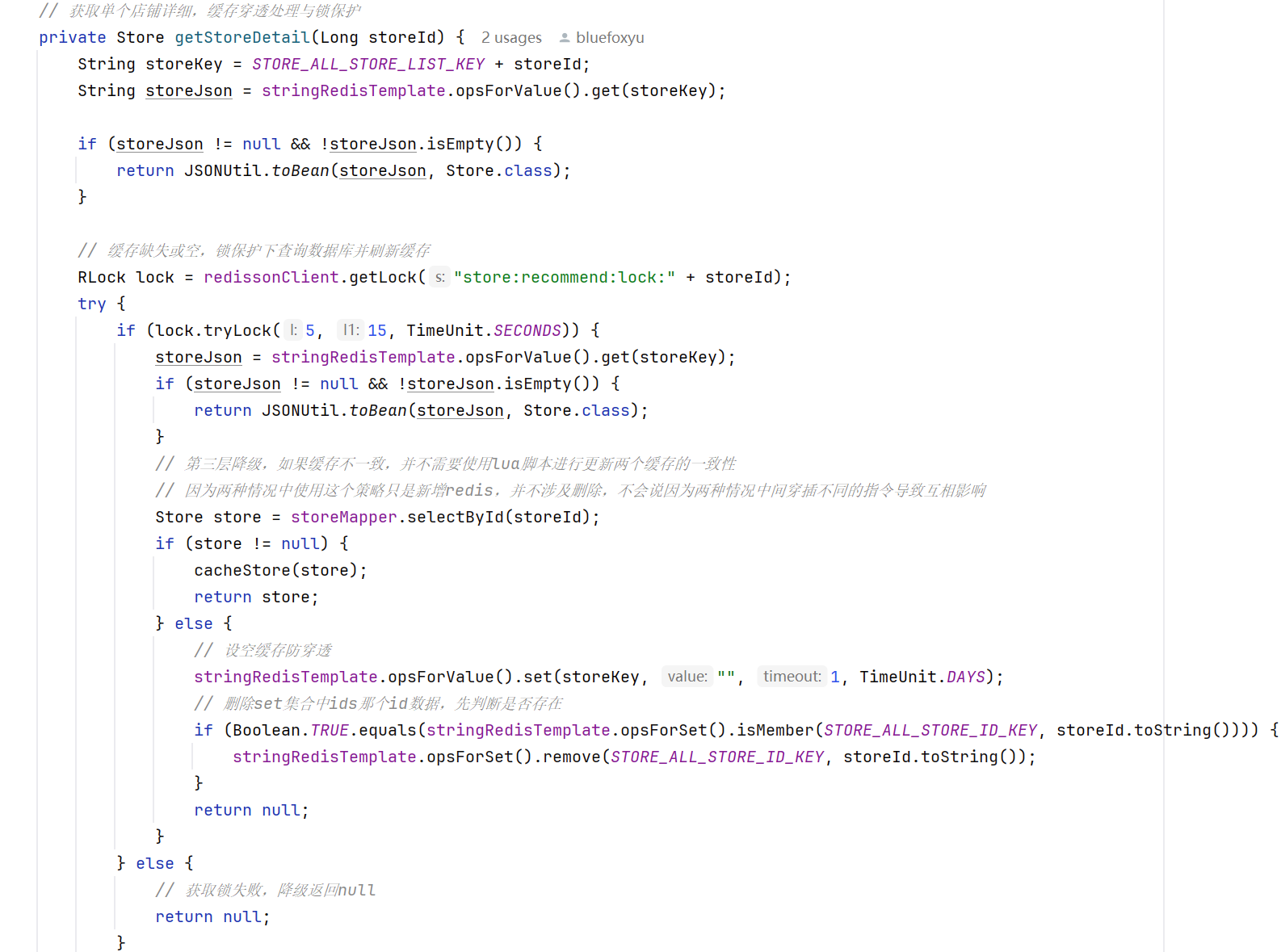The height and width of the screenshot is (952, 1281).
Task: Click the 'l1:' parameter hint before 15
Action: [x=351, y=330]
